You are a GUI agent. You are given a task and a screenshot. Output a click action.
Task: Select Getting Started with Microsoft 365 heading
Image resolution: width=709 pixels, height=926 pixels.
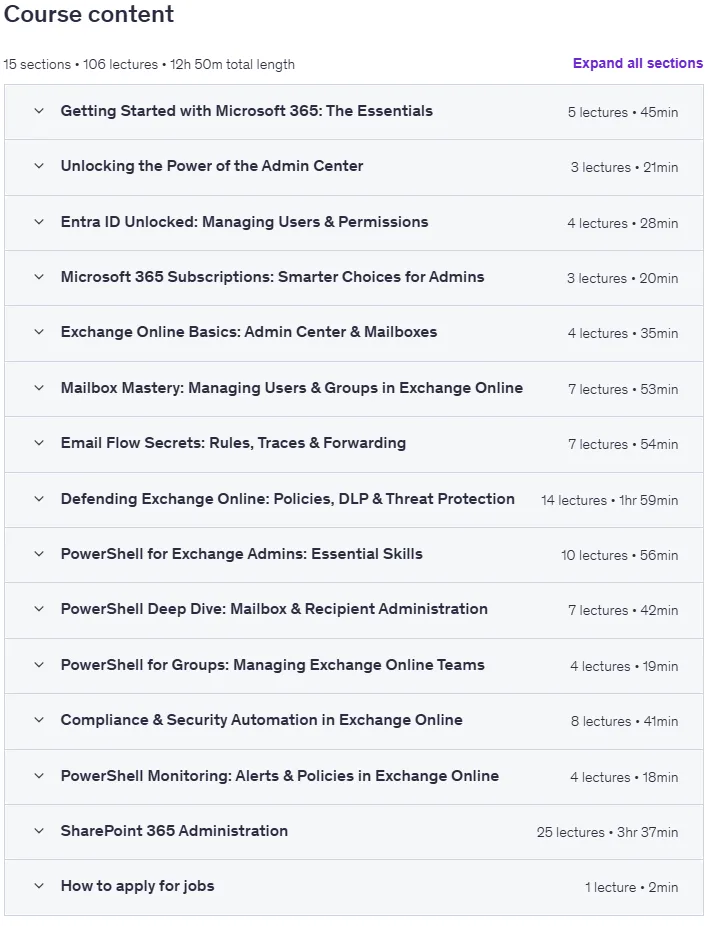point(247,111)
